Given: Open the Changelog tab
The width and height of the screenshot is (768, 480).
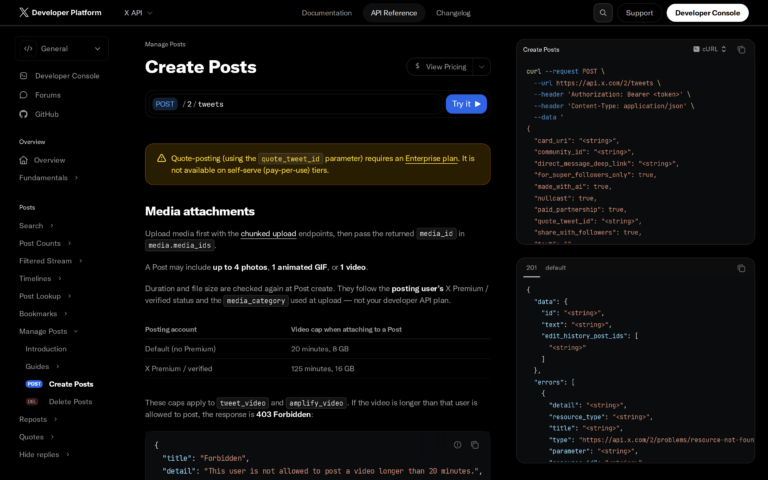Looking at the screenshot, I should click(453, 13).
